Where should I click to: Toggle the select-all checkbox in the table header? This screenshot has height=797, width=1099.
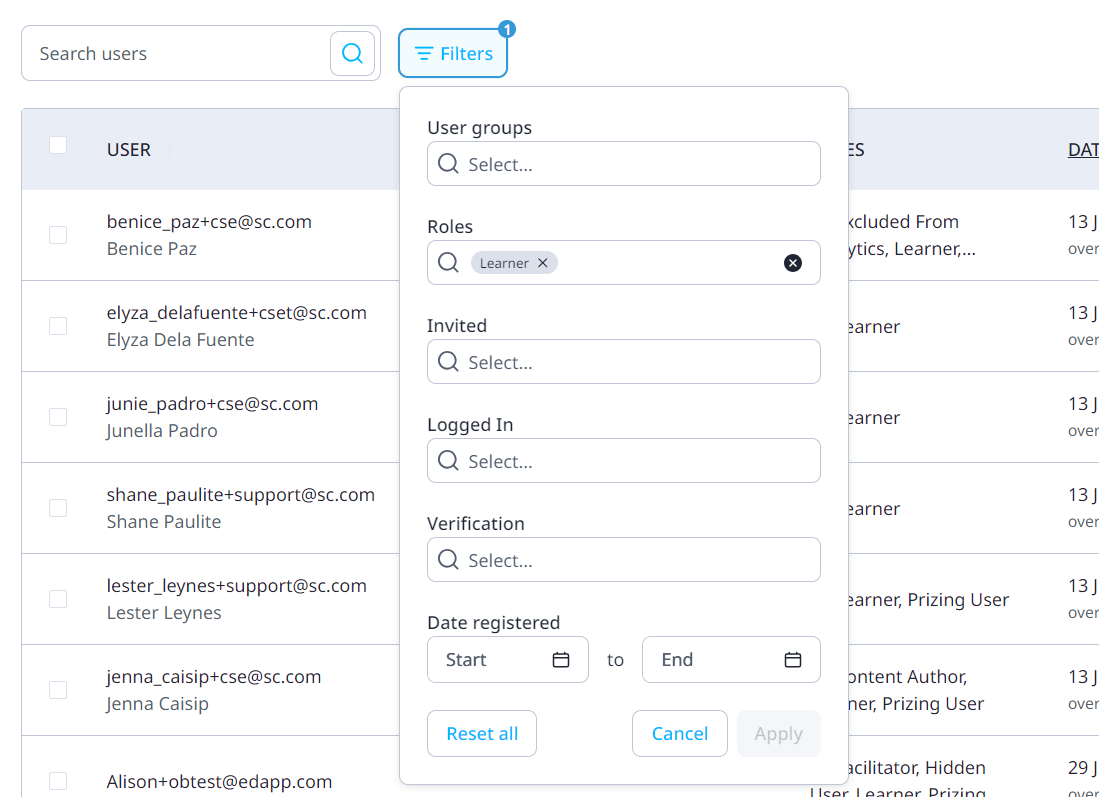click(57, 144)
